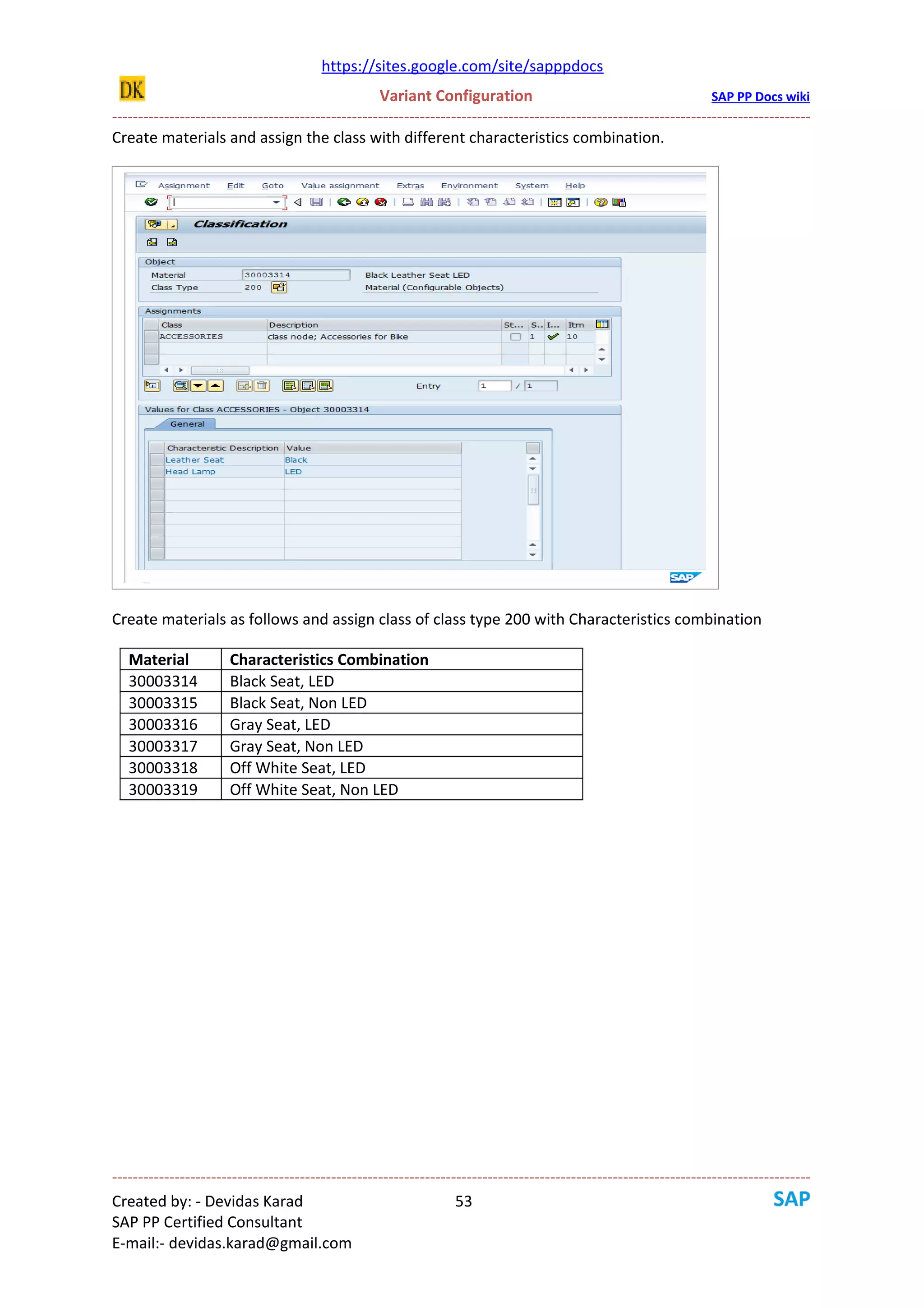Click the Previous Page icon
Viewport: 924px width, 1308px height.
pyautogui.click(x=491, y=202)
